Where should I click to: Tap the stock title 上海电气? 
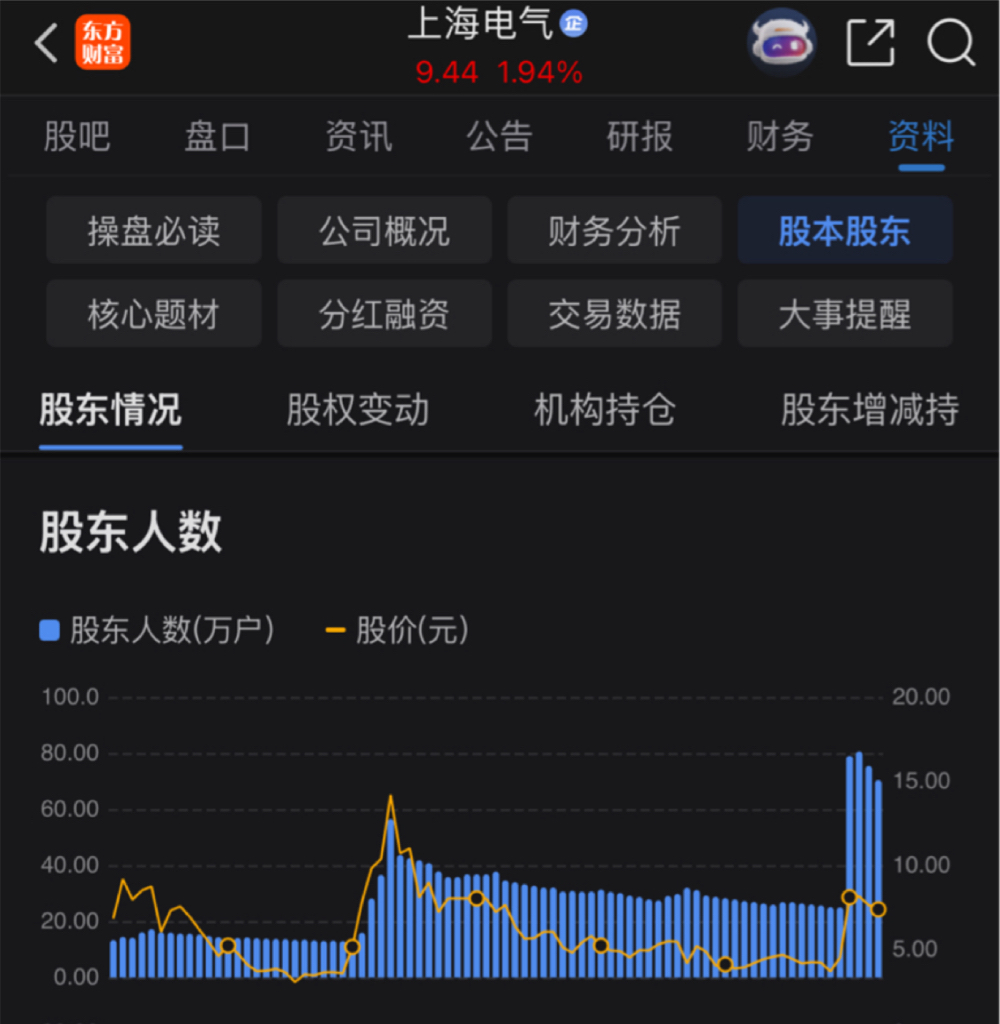481,24
